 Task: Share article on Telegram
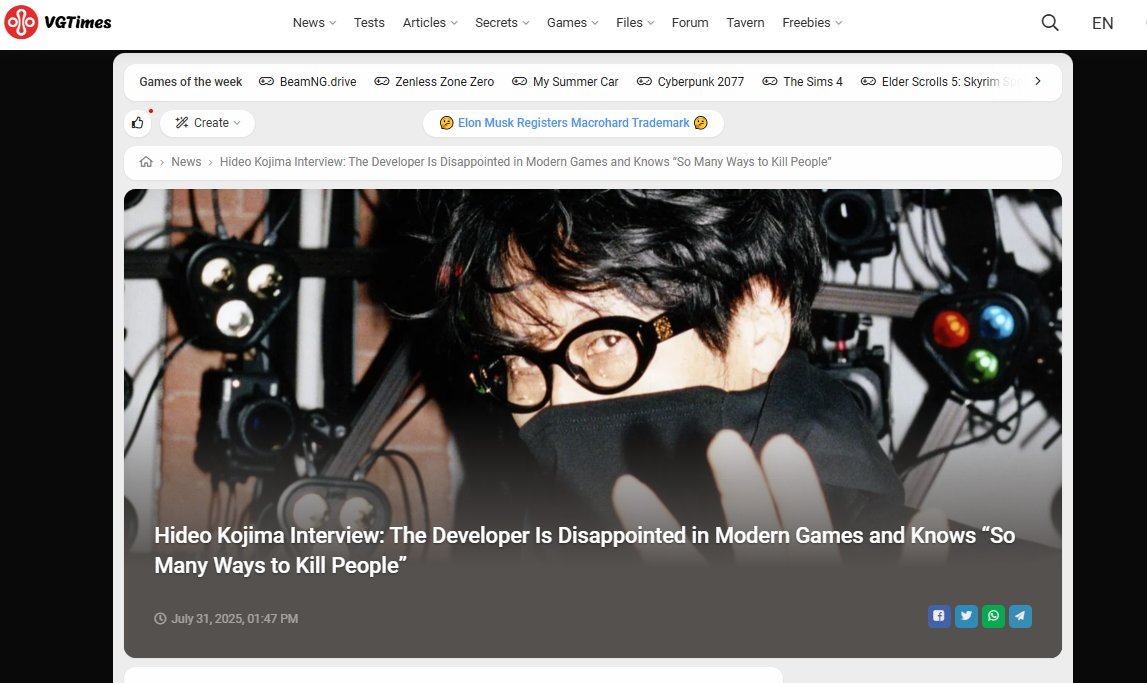pos(1020,616)
